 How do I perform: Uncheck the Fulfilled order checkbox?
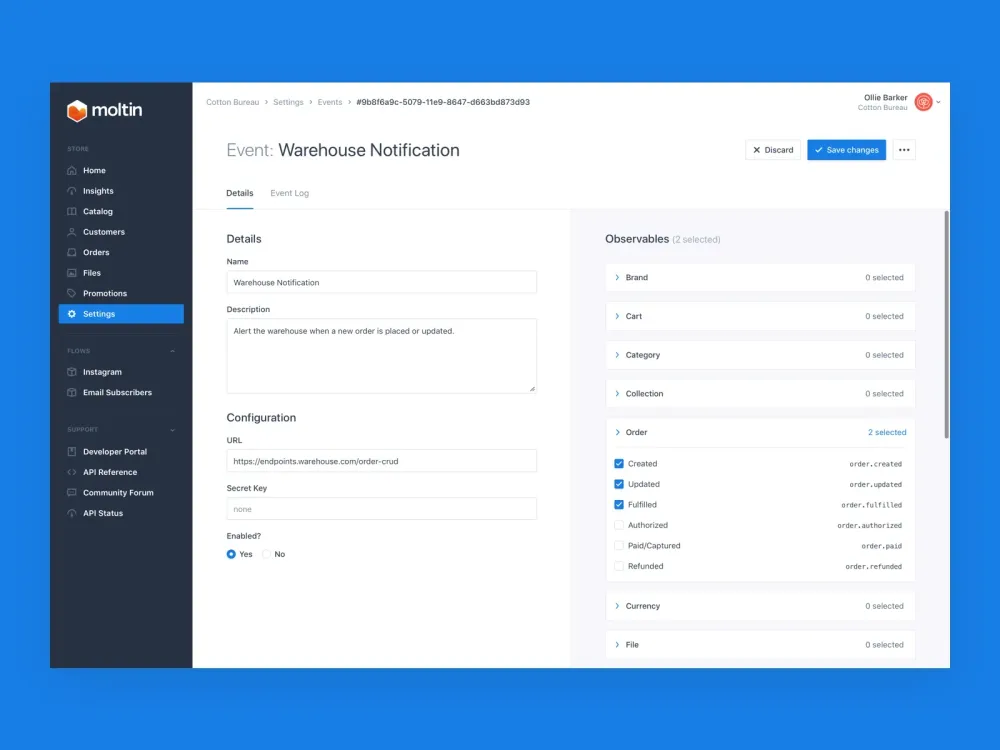[x=619, y=505]
